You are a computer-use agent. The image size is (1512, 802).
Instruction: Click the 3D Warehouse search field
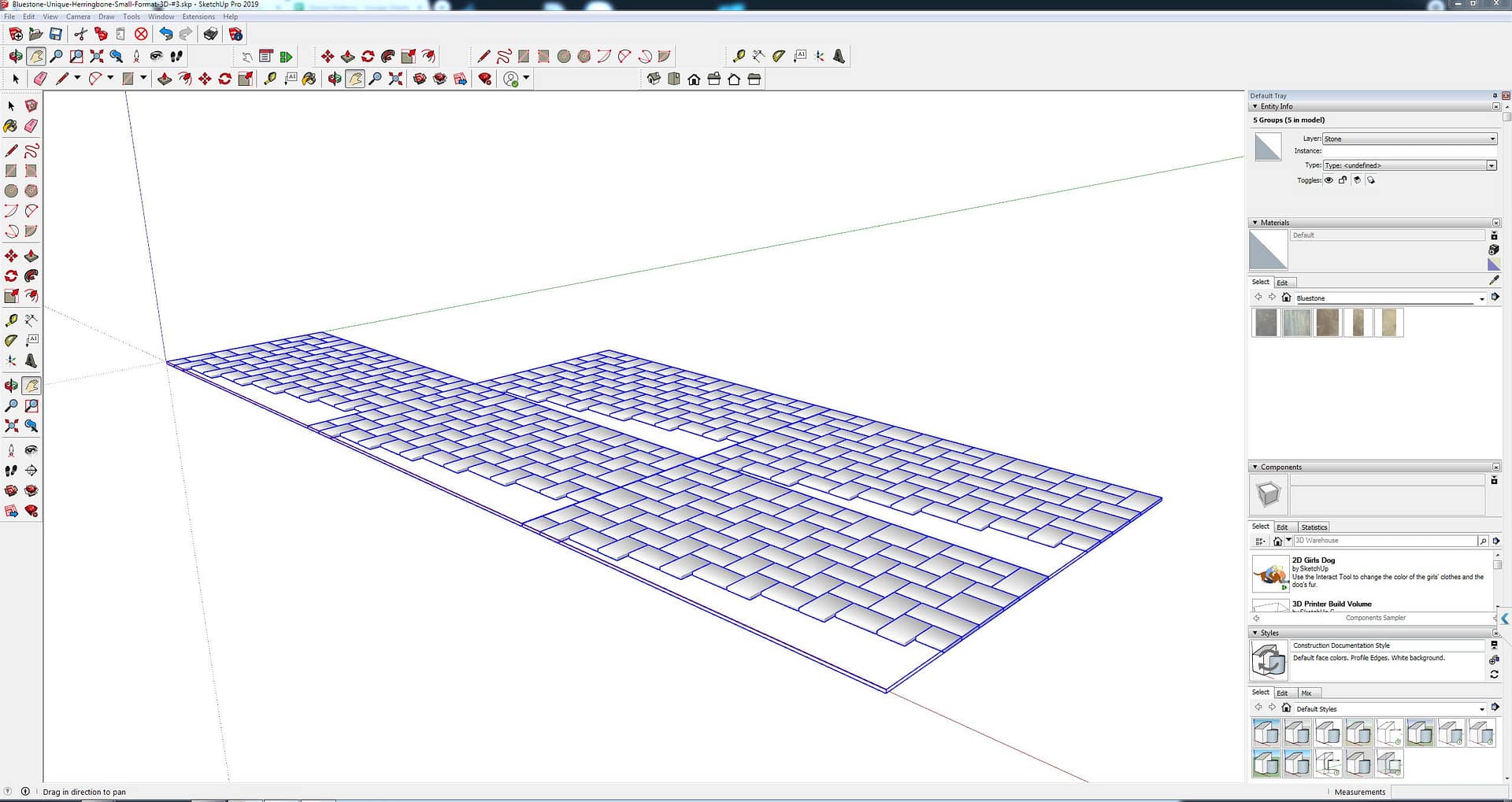[1385, 541]
